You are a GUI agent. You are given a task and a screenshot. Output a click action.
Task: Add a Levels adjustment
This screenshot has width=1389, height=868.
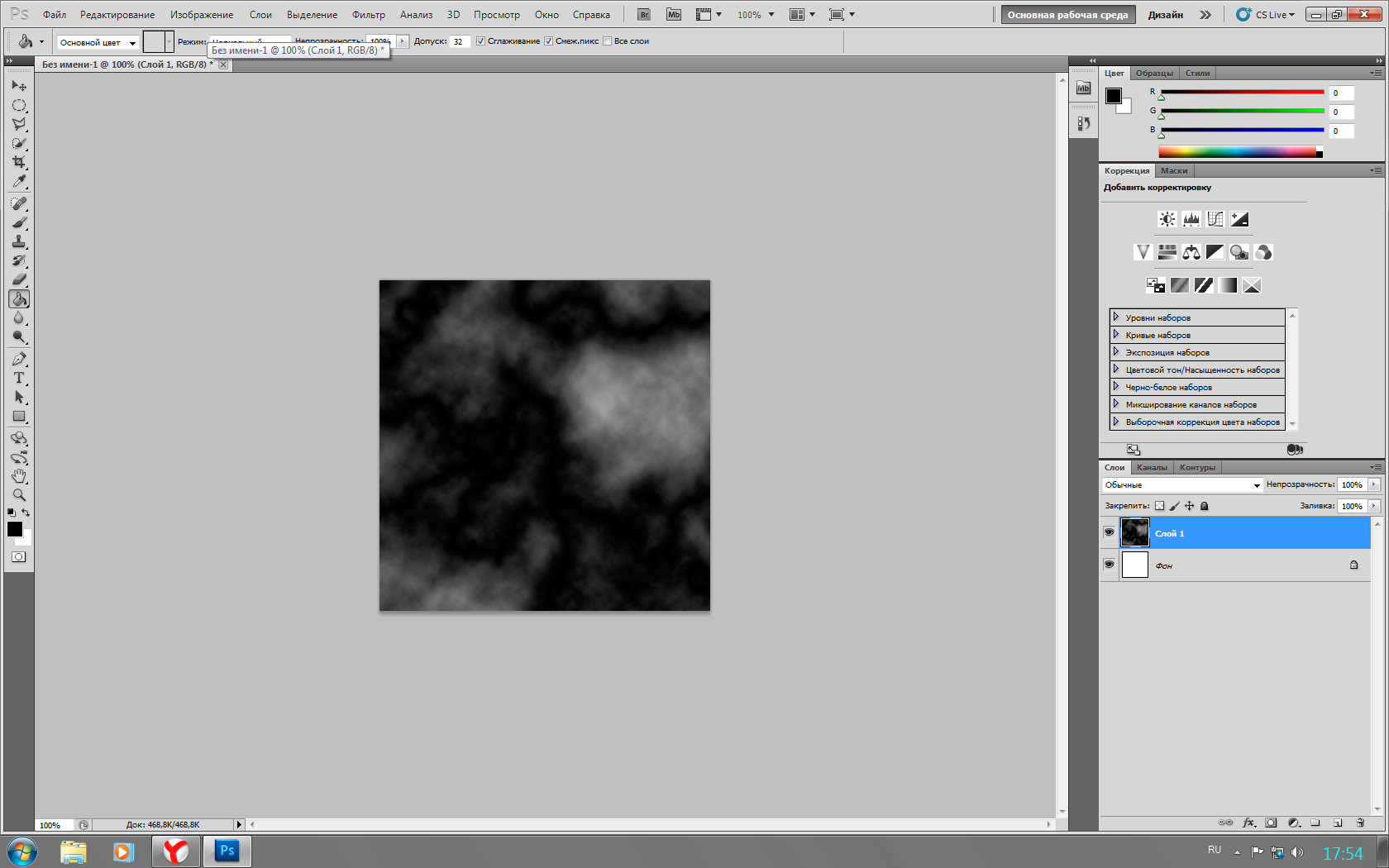pyautogui.click(x=1191, y=219)
